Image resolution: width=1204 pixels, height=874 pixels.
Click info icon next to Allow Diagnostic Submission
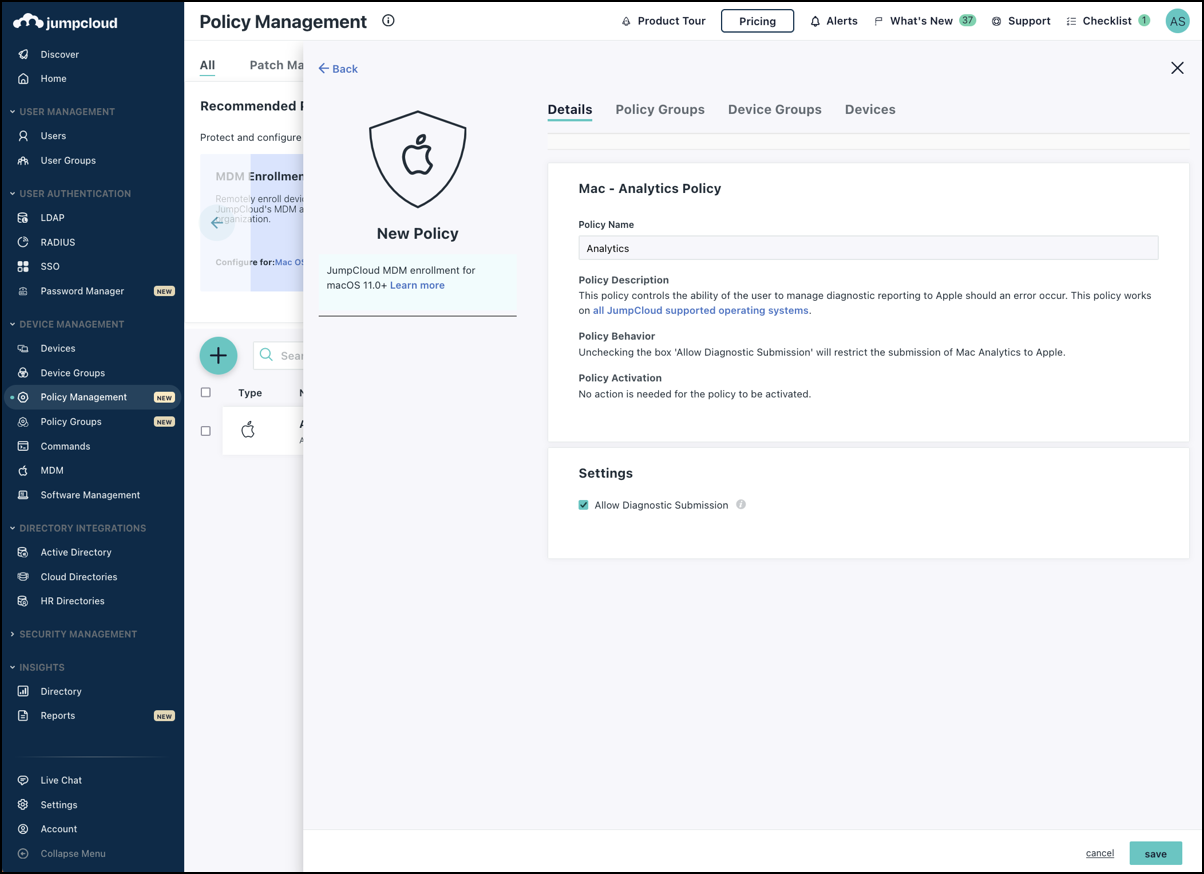pos(741,505)
